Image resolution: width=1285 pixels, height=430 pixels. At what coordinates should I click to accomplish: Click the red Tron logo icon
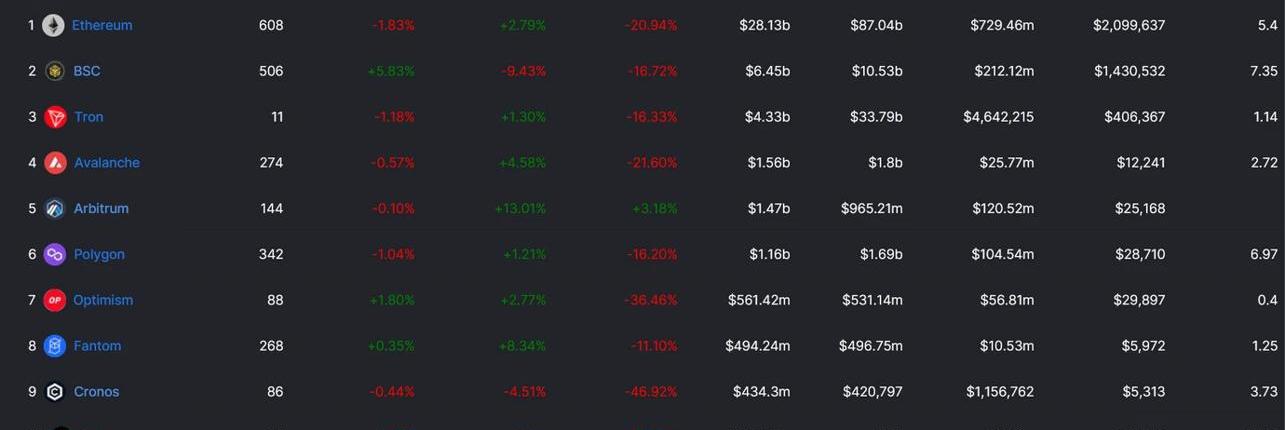coord(55,117)
